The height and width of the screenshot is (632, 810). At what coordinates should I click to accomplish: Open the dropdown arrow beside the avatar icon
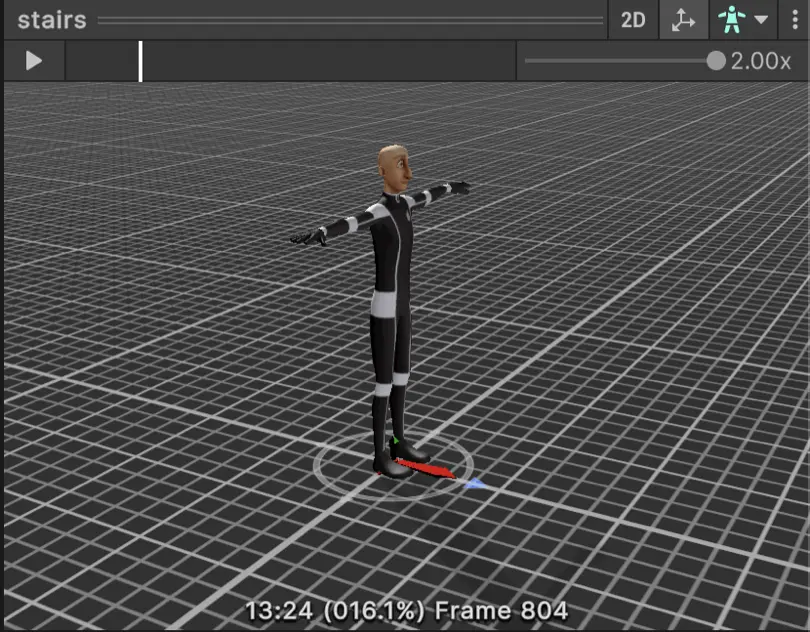pos(761,20)
